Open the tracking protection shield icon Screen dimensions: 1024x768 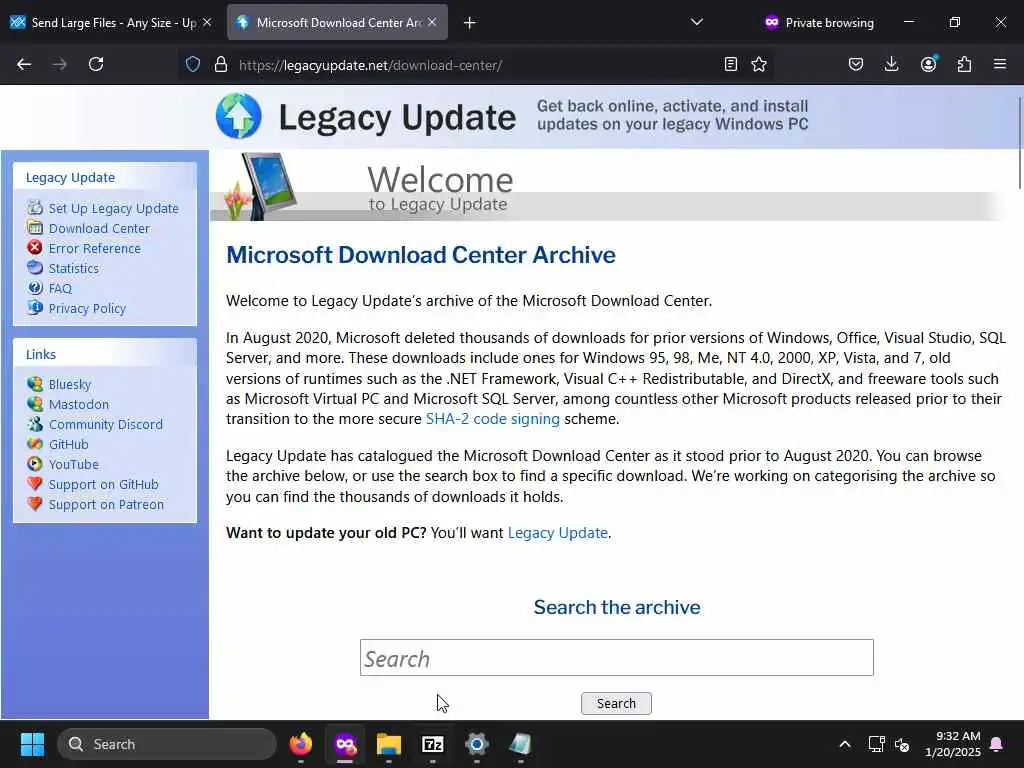point(193,65)
